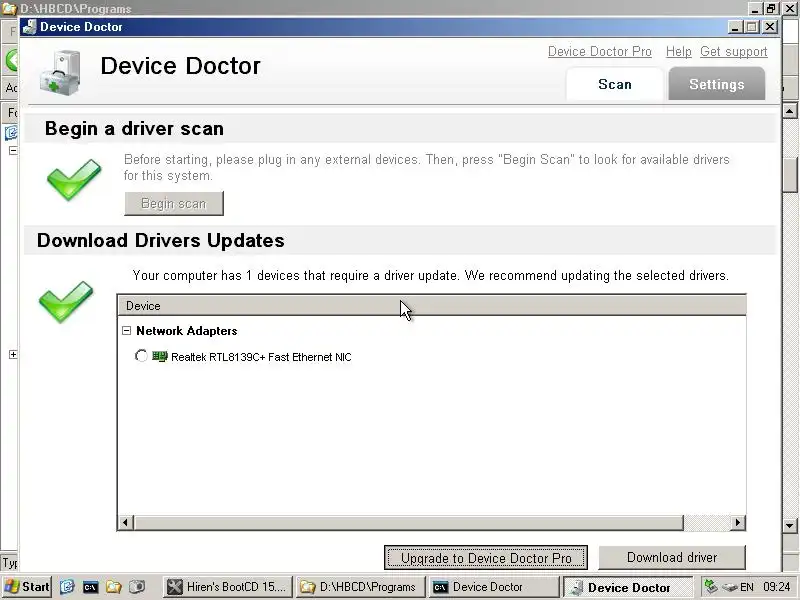Click the Begin scan button

(x=174, y=204)
